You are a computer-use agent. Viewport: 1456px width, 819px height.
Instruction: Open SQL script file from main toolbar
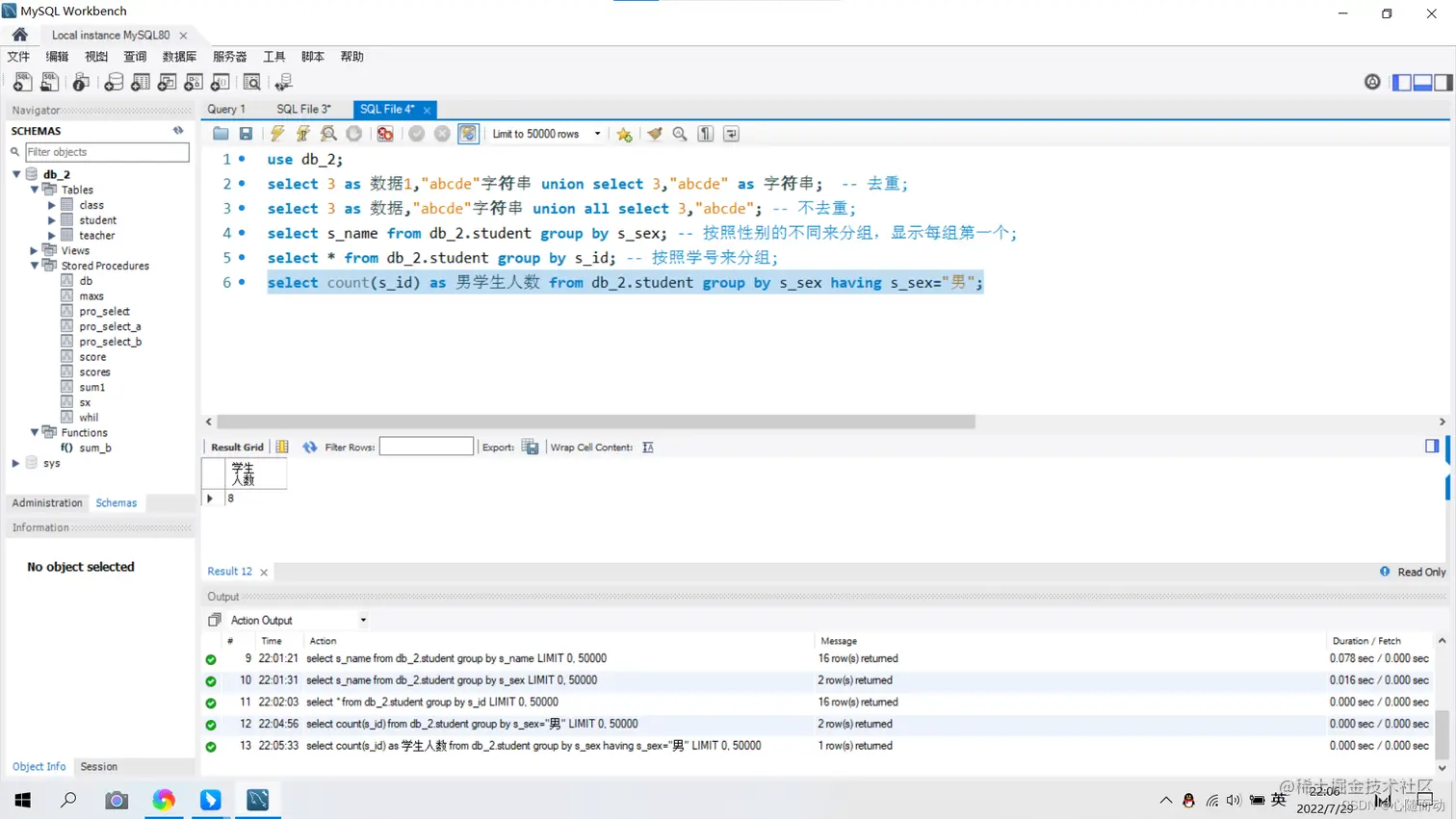(x=49, y=83)
